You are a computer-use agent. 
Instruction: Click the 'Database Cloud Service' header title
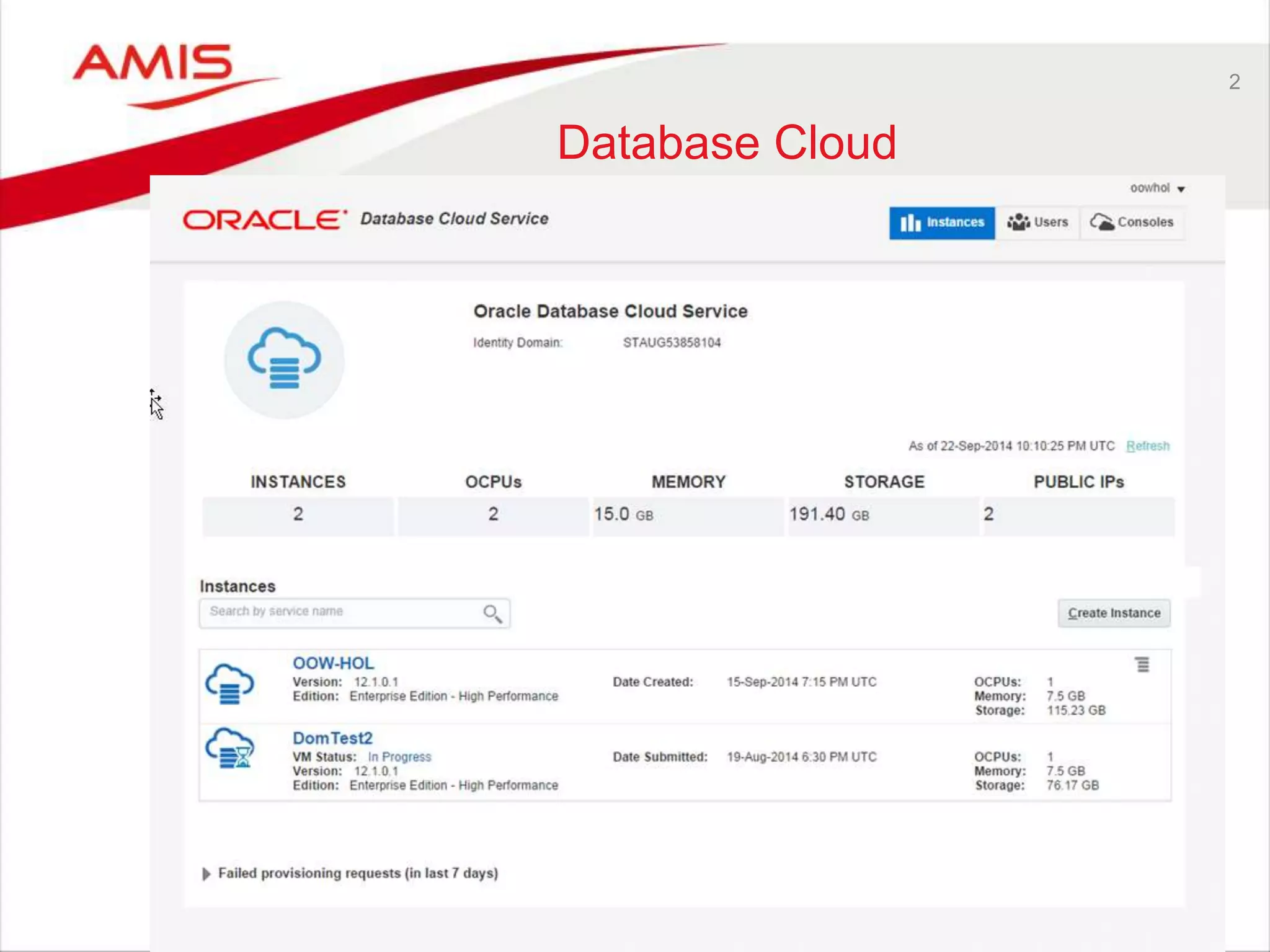click(x=455, y=219)
